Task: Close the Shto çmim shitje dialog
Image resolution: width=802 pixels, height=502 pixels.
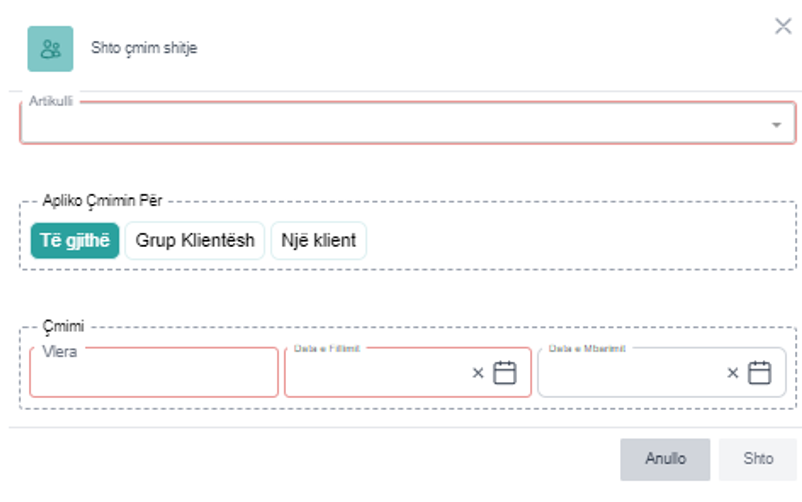Action: [x=783, y=27]
